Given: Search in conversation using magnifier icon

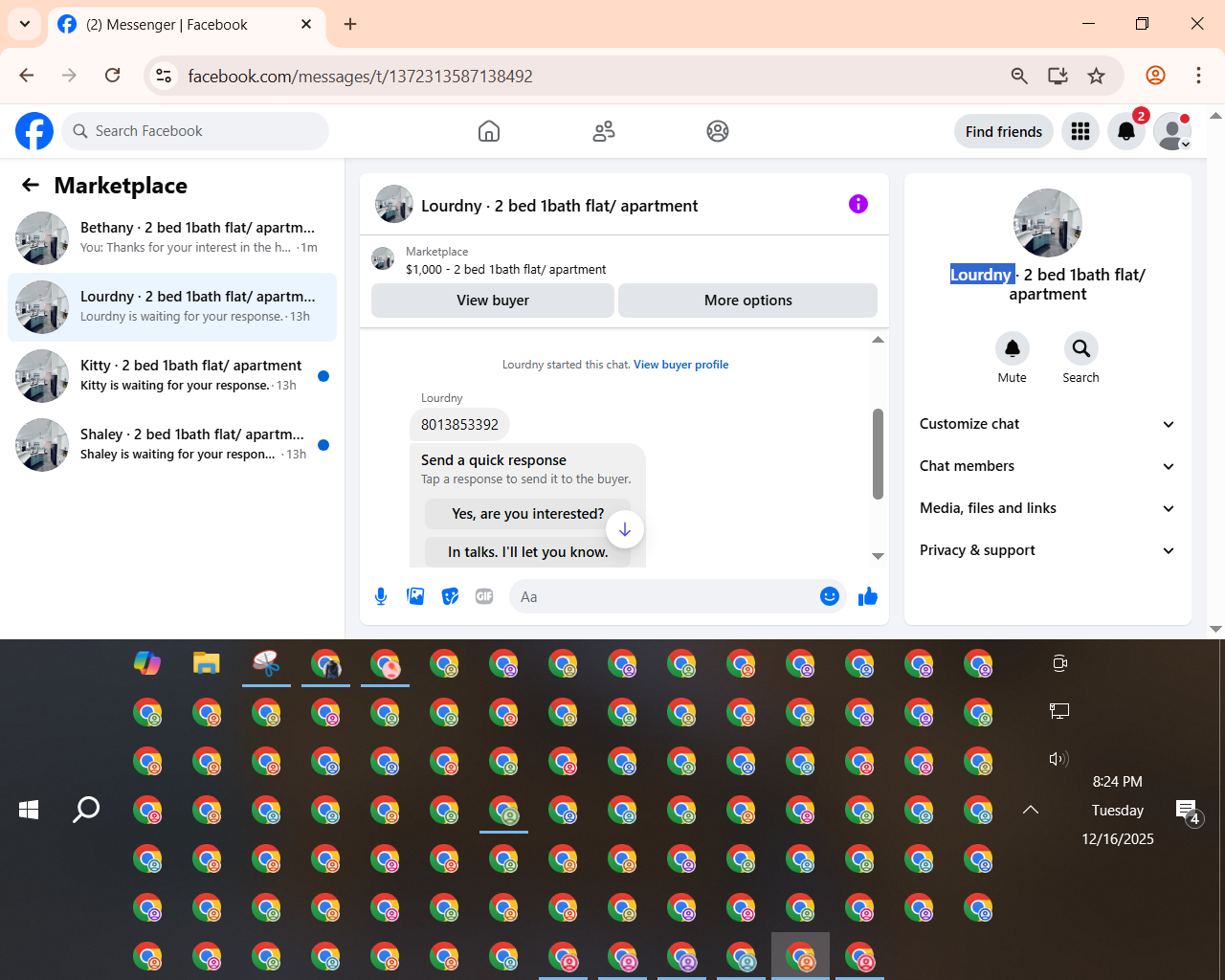Looking at the screenshot, I should pyautogui.click(x=1080, y=348).
